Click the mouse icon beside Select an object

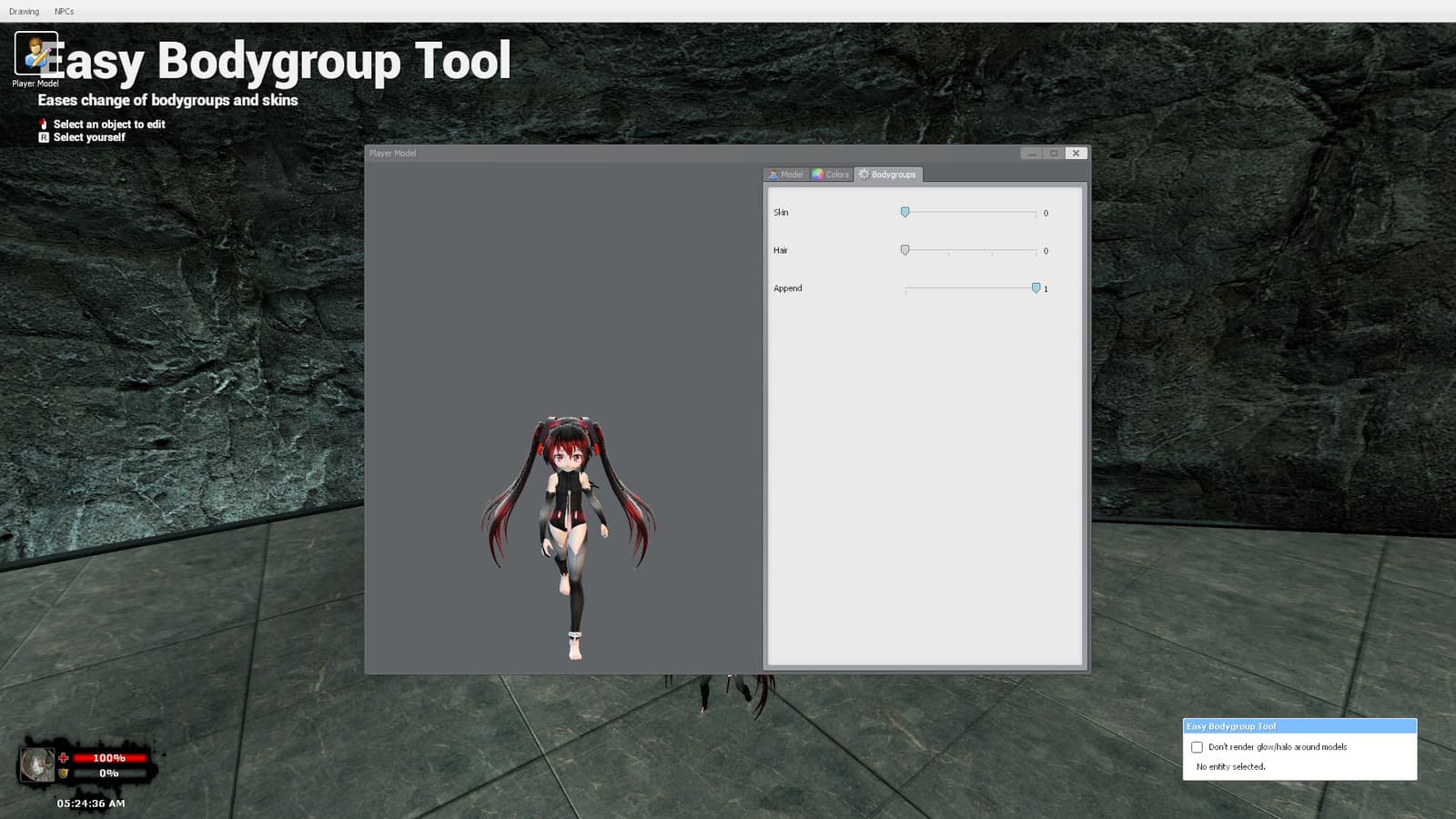click(x=43, y=124)
